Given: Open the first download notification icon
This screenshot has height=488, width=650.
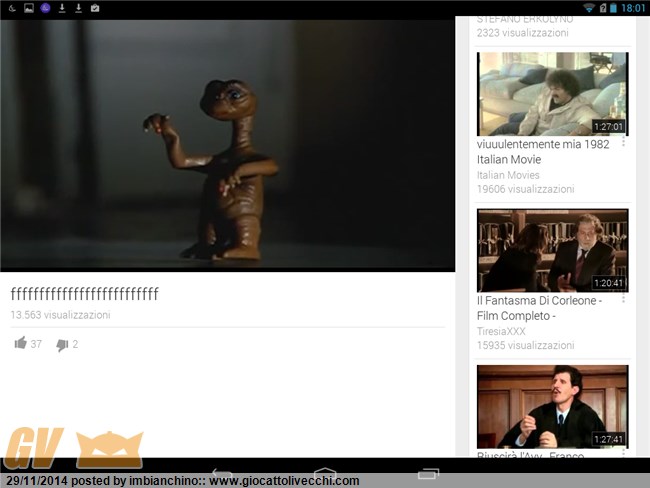Looking at the screenshot, I should pyautogui.click(x=62, y=8).
